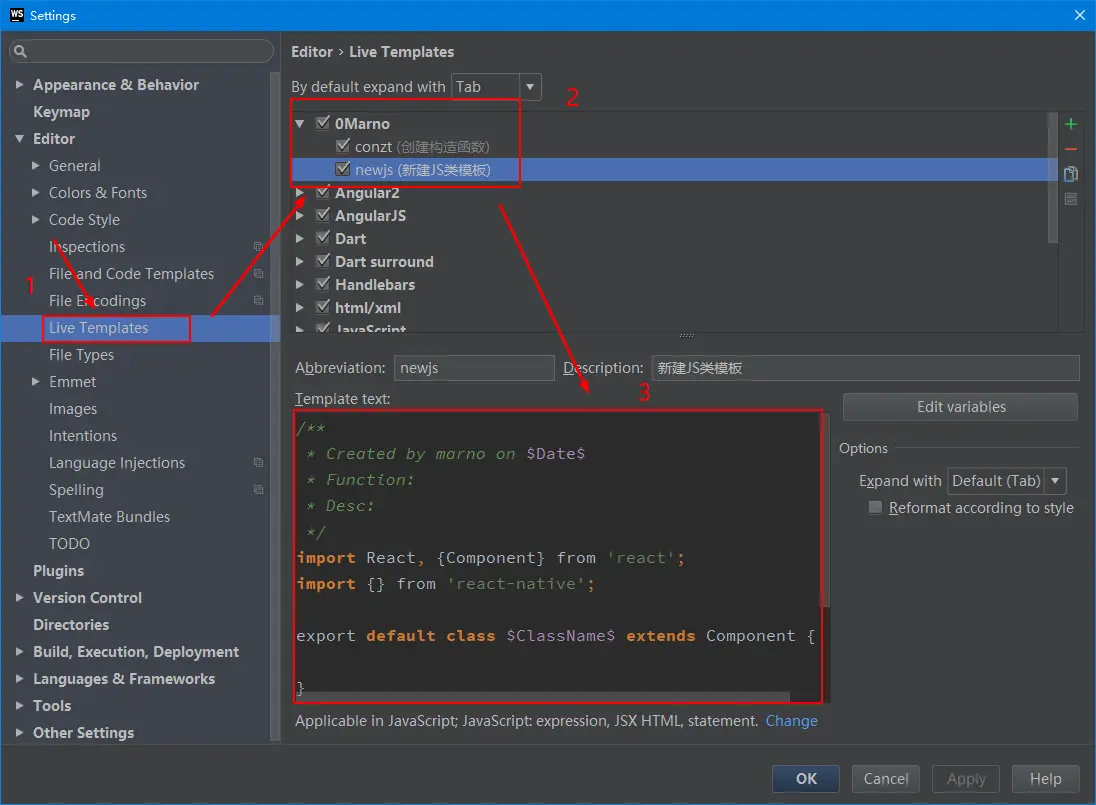Click the project-level icon beside Spelling
The width and height of the screenshot is (1096, 805).
(258, 490)
